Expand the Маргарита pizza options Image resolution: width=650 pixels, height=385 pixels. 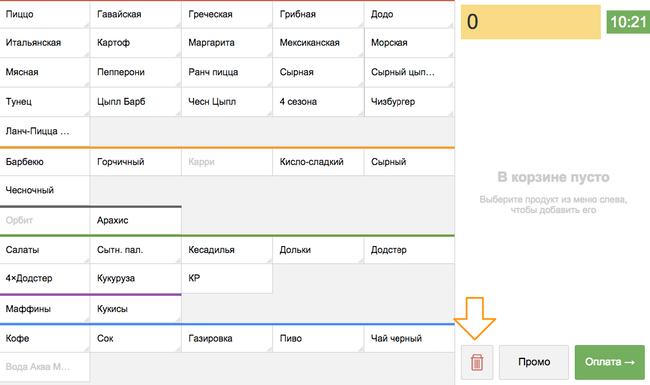pyautogui.click(x=226, y=43)
